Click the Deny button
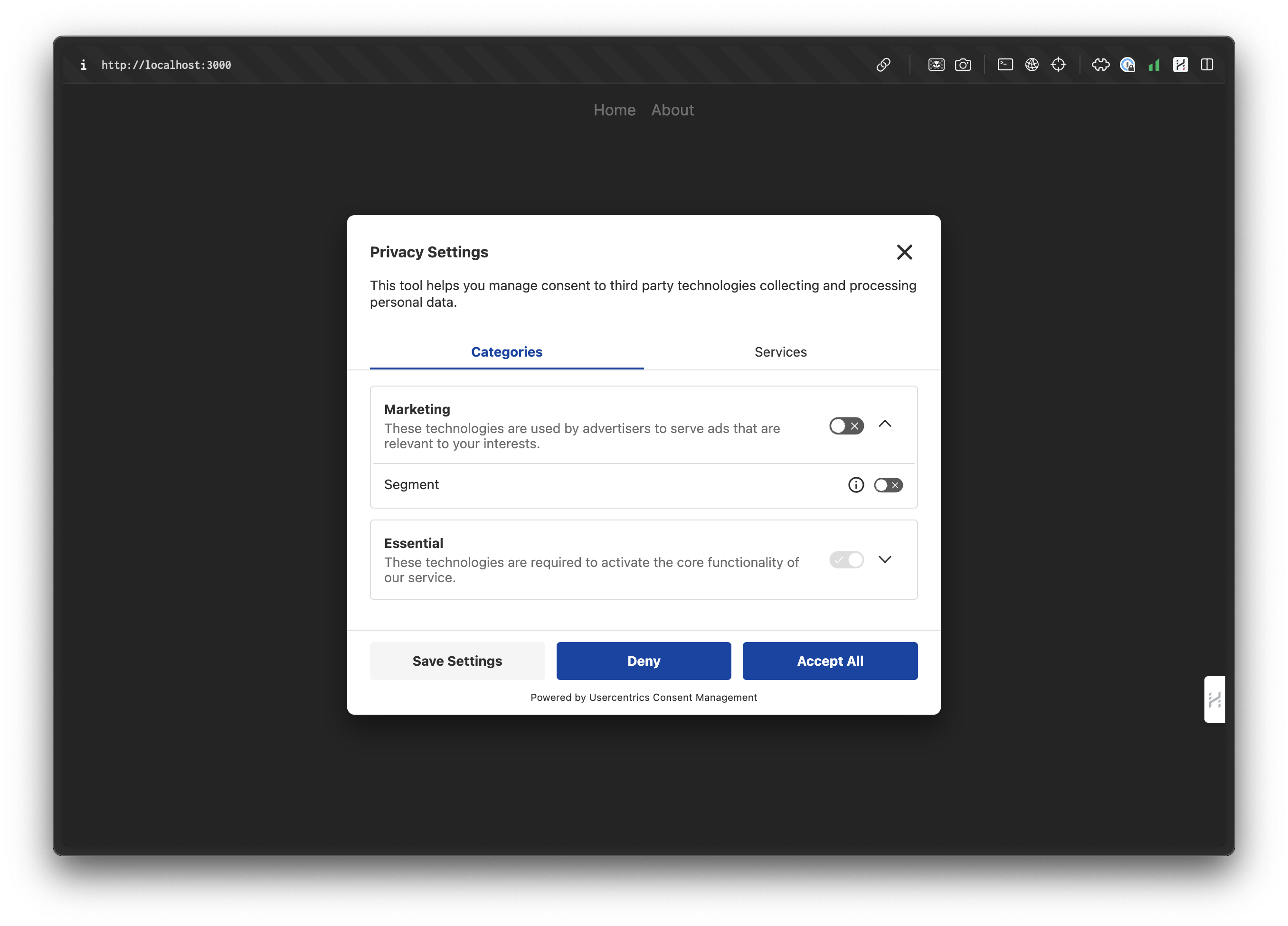The image size is (1288, 926). (x=643, y=660)
